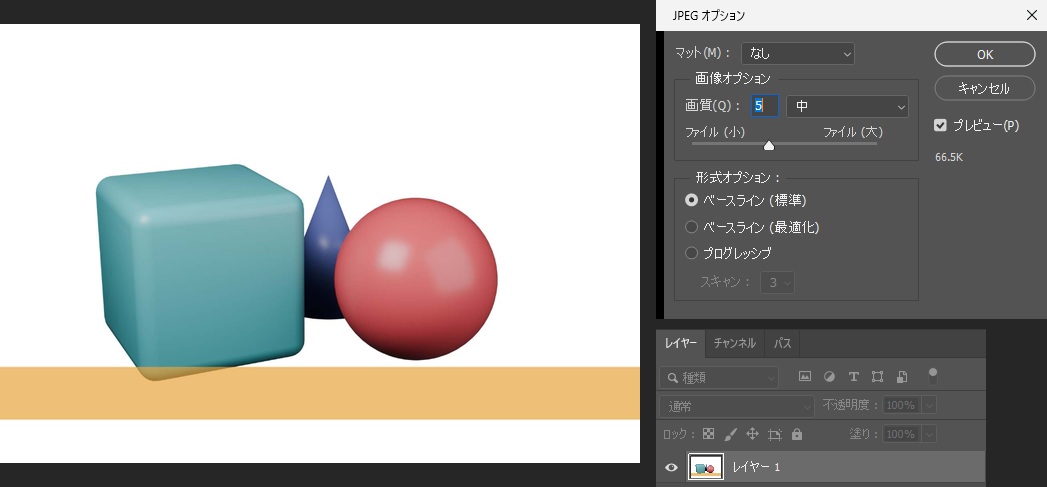Select ベースライン (最適化) radio button

tap(692, 227)
